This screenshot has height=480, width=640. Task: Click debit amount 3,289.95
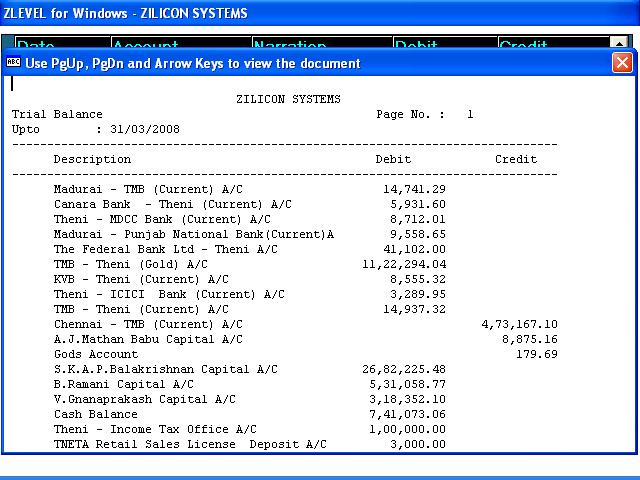[418, 294]
